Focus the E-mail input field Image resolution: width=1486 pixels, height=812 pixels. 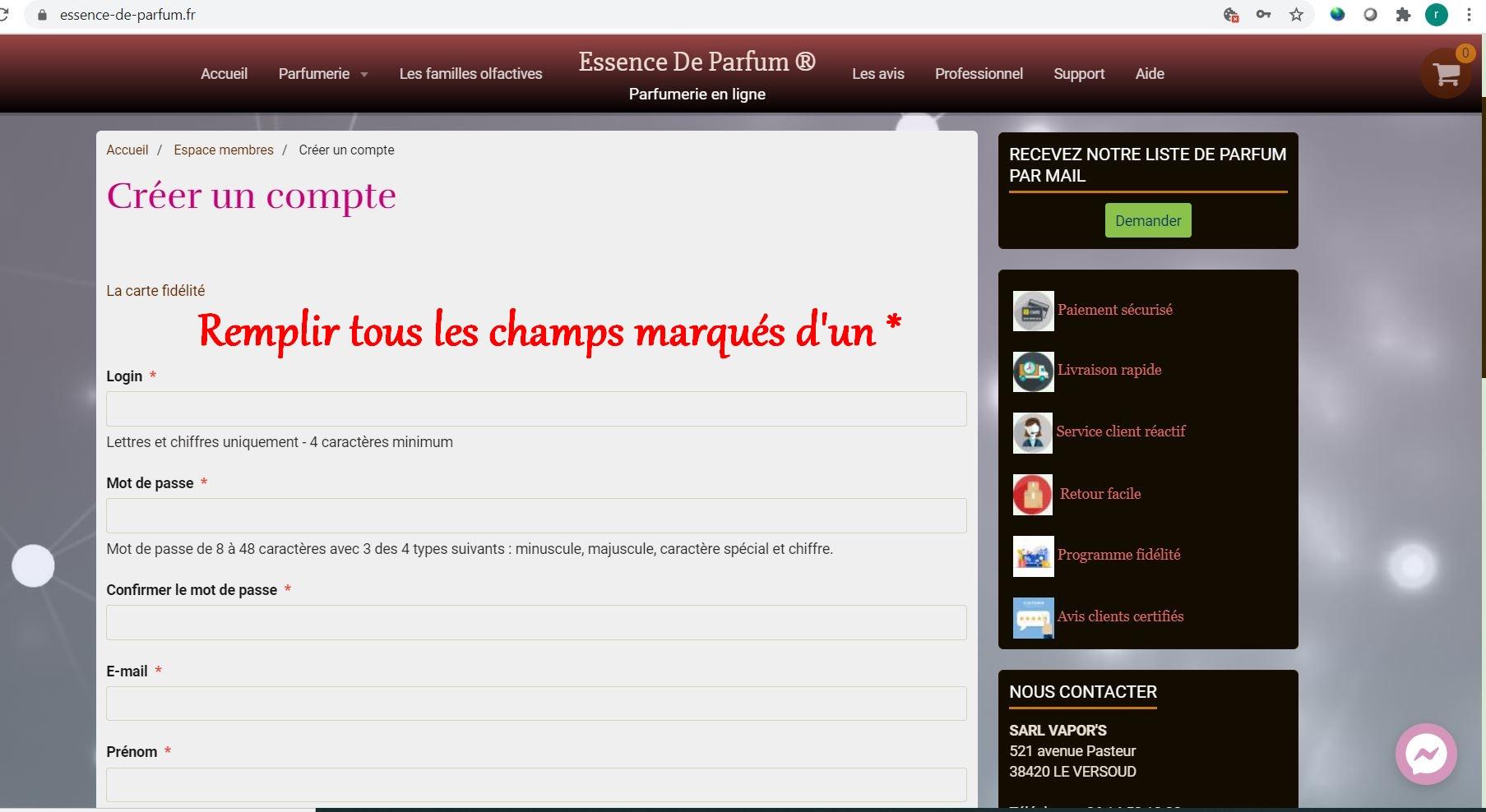536,704
